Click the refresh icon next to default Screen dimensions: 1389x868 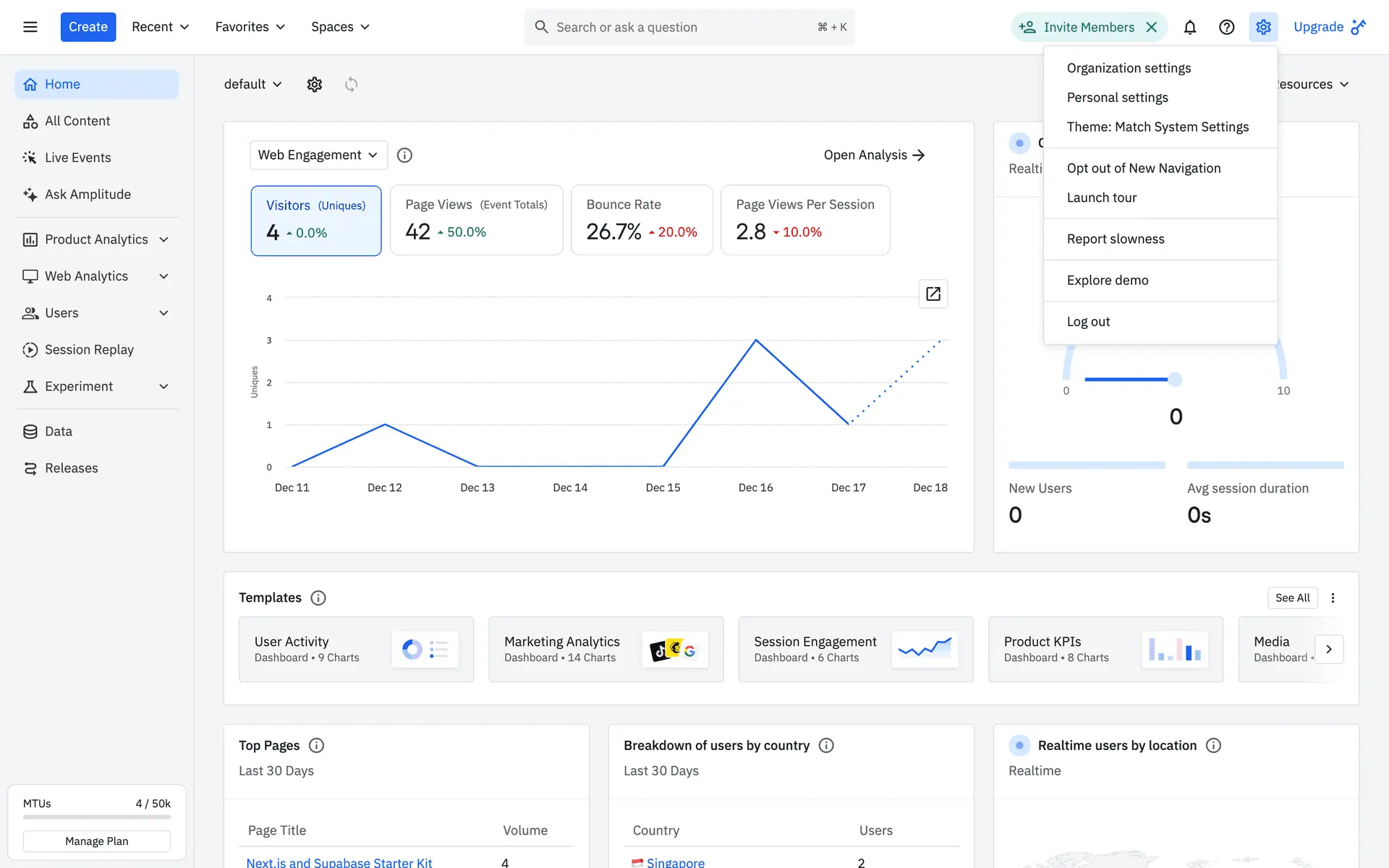pos(351,85)
